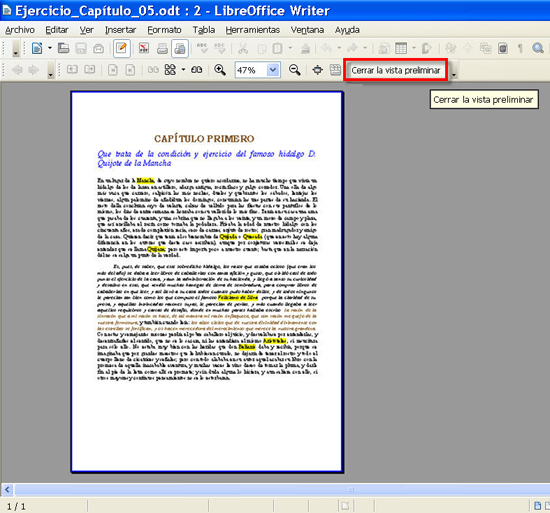Viewport: 550px width, 513px height.
Task: Open the navigation toolbar overflow arrow beside arrows
Action: coord(51,70)
